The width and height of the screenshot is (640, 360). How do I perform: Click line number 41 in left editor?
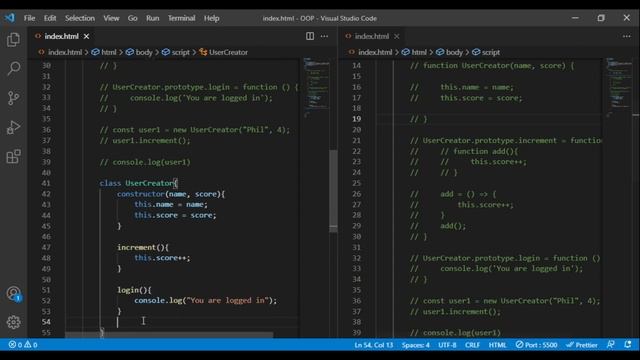(46, 183)
